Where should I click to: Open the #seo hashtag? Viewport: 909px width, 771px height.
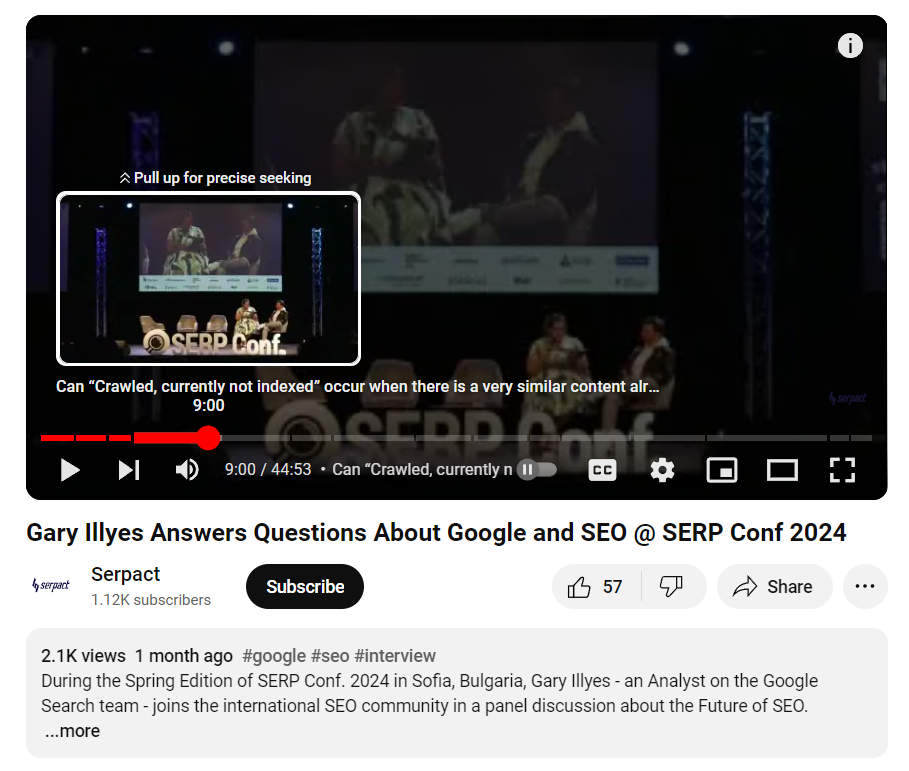click(330, 656)
